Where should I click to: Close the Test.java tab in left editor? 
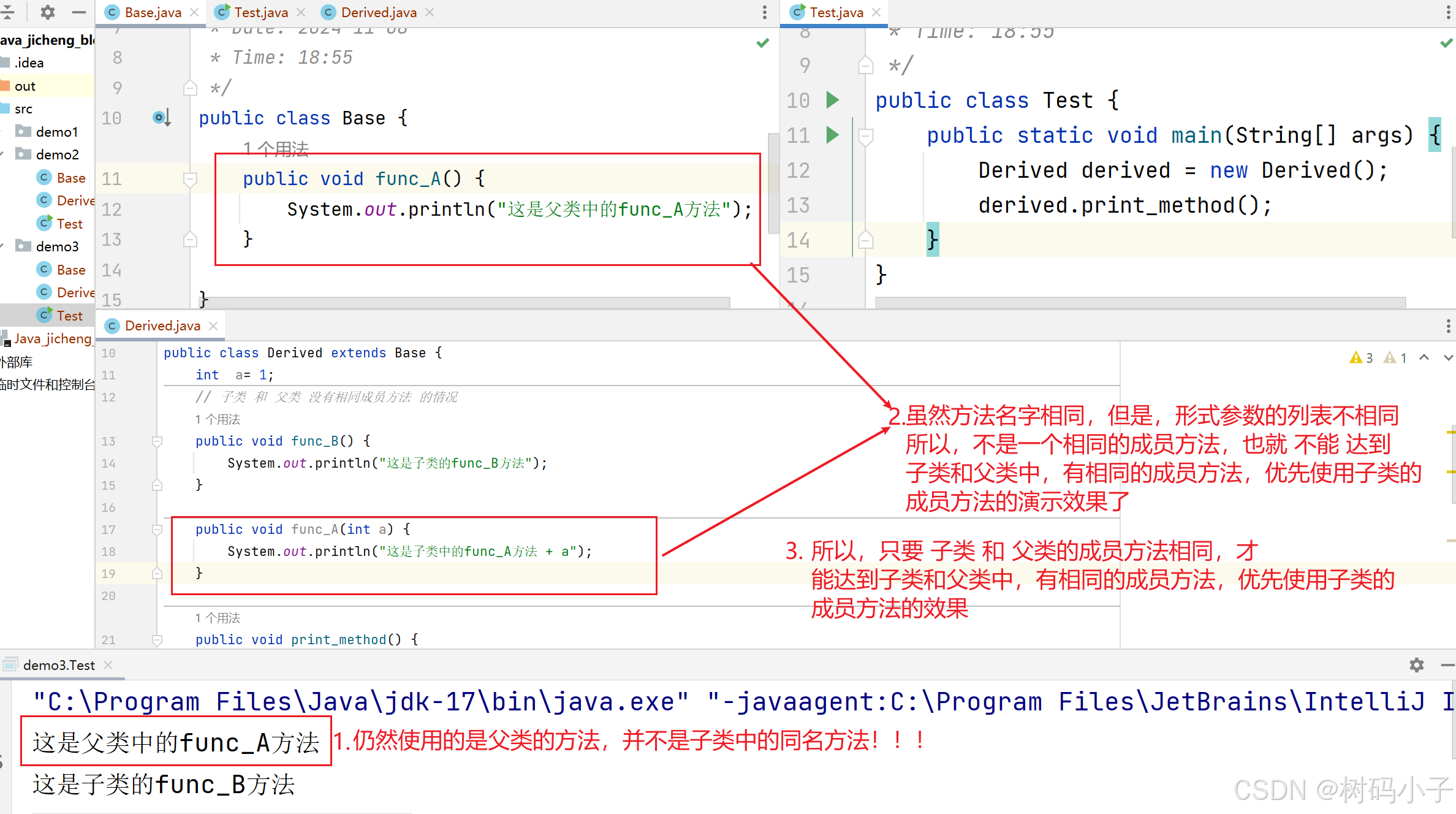click(x=301, y=12)
